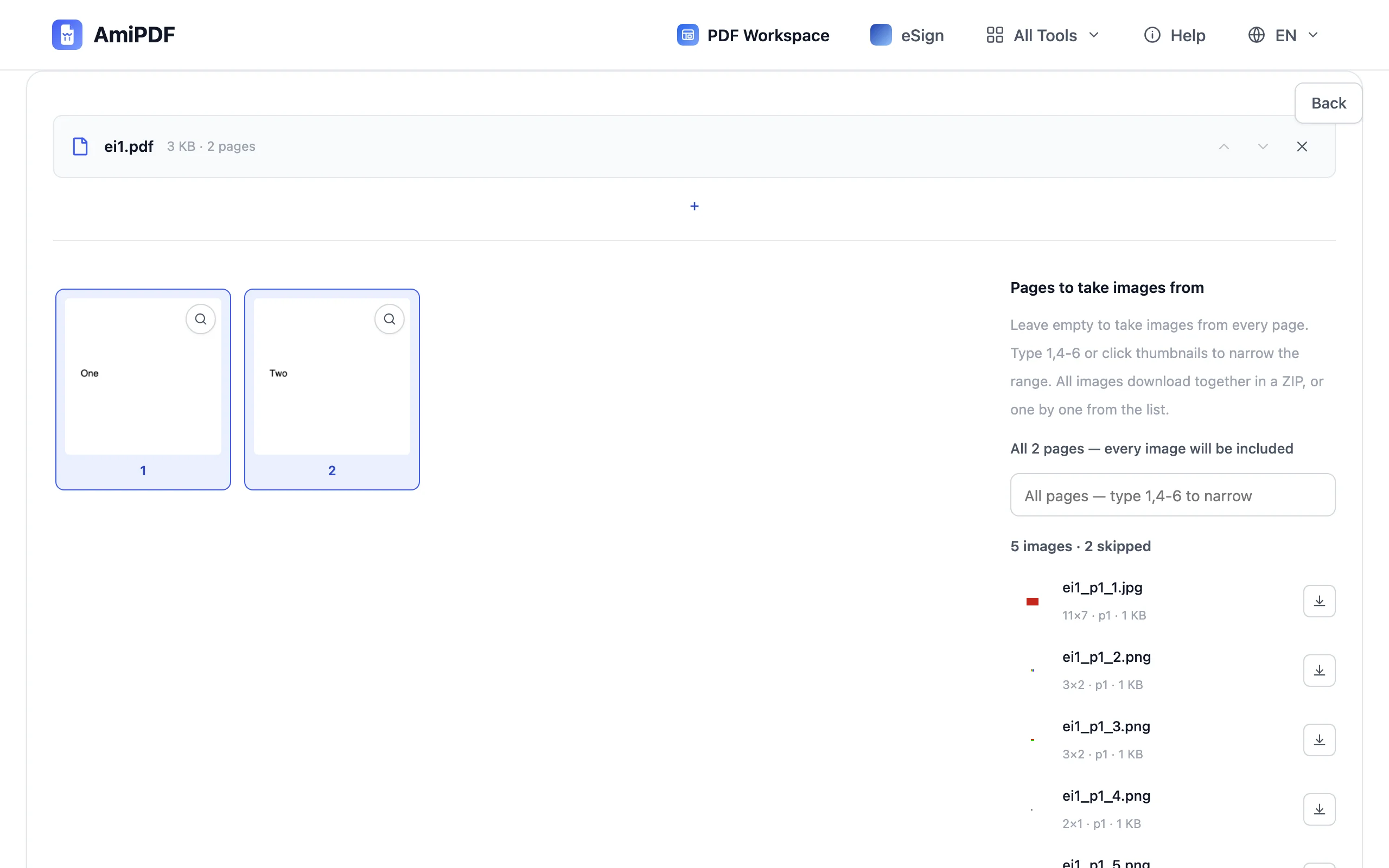Select page 1 thumbnail

coord(143,389)
